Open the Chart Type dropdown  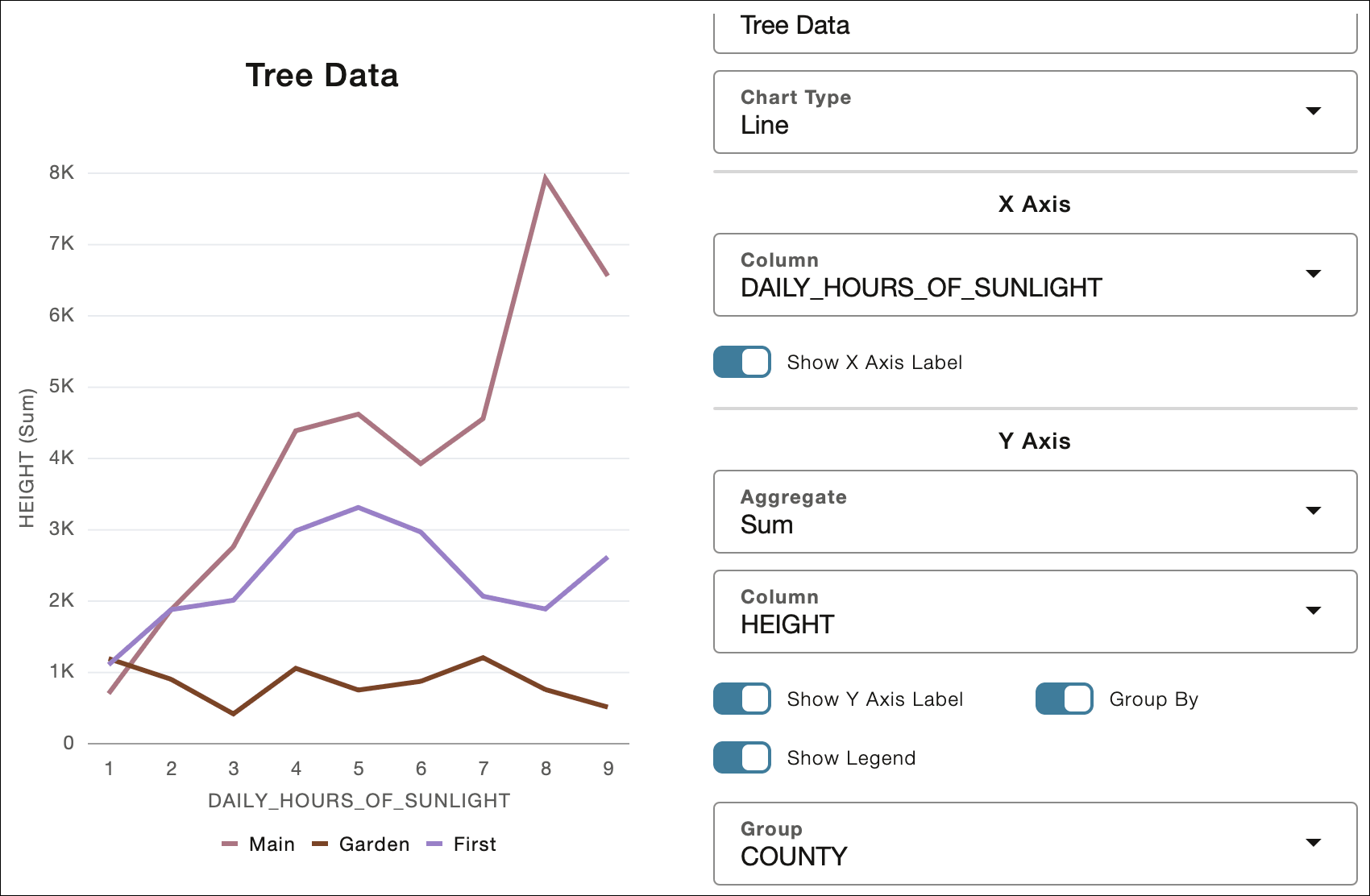tap(1035, 113)
